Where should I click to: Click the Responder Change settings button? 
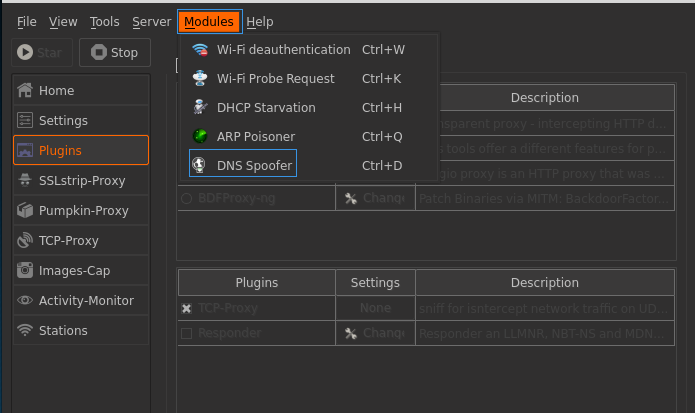tap(375, 333)
